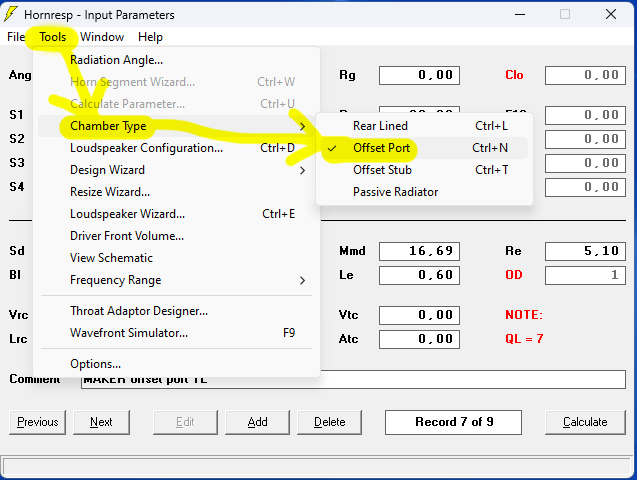Click the Vtc input field

[x=419, y=316]
